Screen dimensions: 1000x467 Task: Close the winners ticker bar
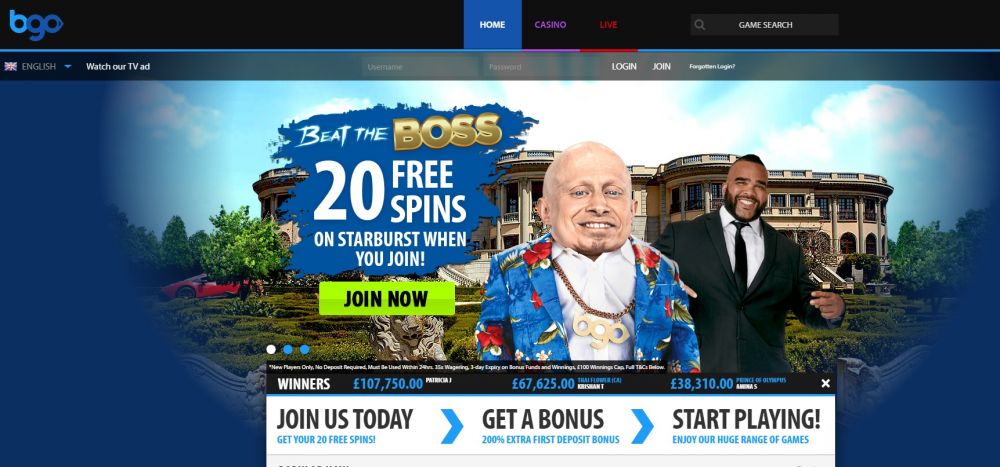[x=825, y=383]
